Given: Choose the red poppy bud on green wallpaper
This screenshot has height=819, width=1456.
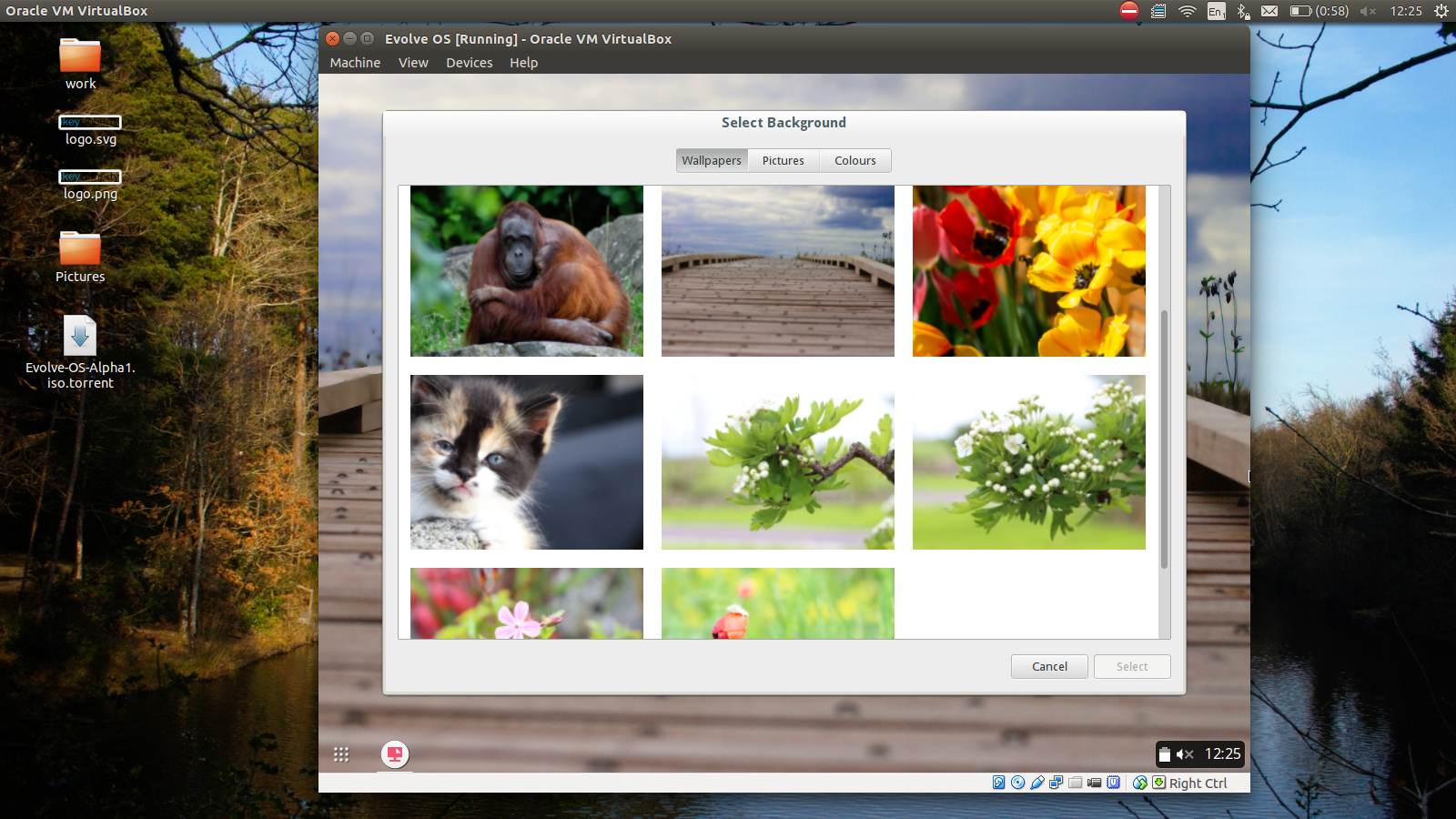Looking at the screenshot, I should 778,603.
